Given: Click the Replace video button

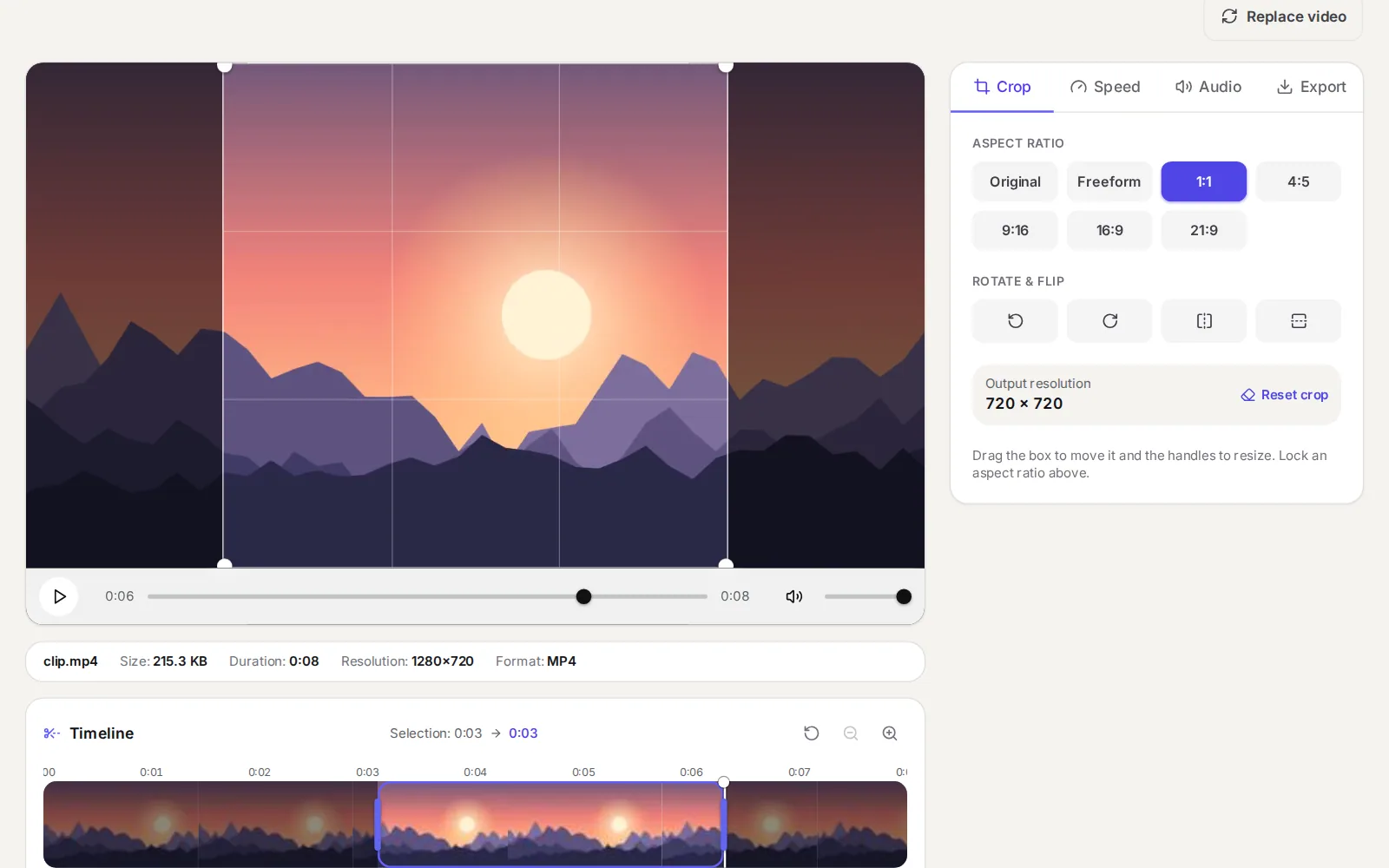Looking at the screenshot, I should point(1283,16).
